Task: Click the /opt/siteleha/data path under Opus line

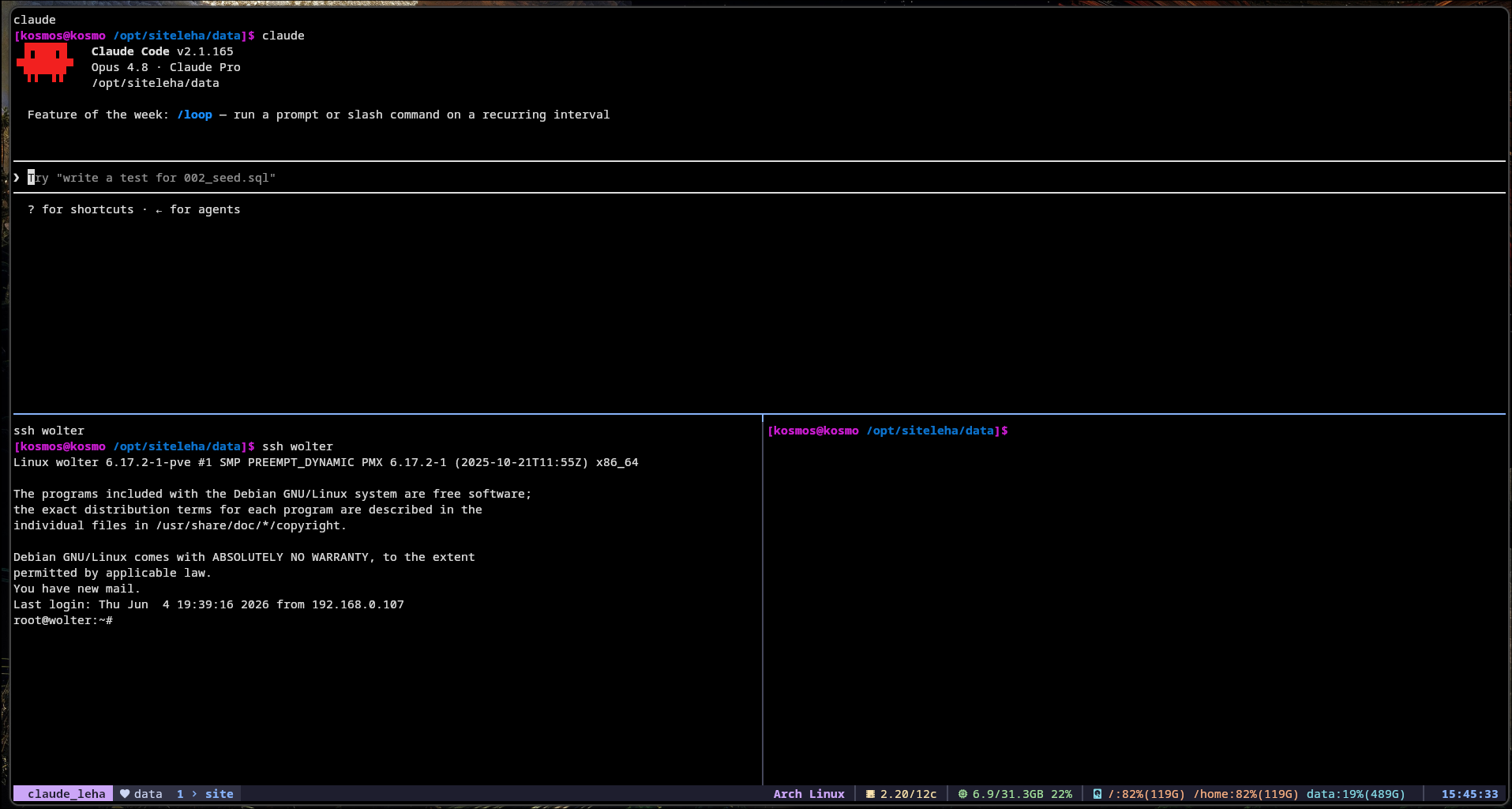Action: tap(156, 83)
